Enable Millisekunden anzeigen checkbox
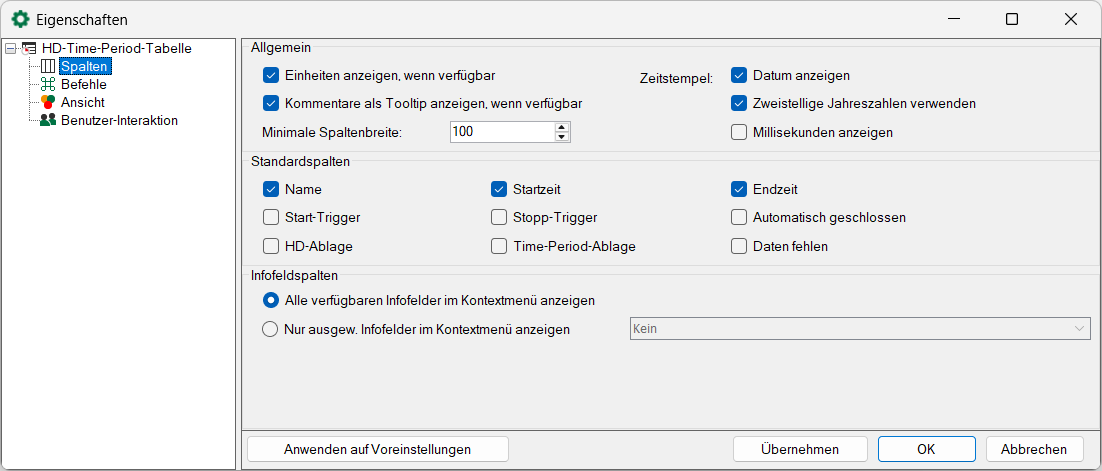This screenshot has width=1102, height=471. tap(739, 132)
